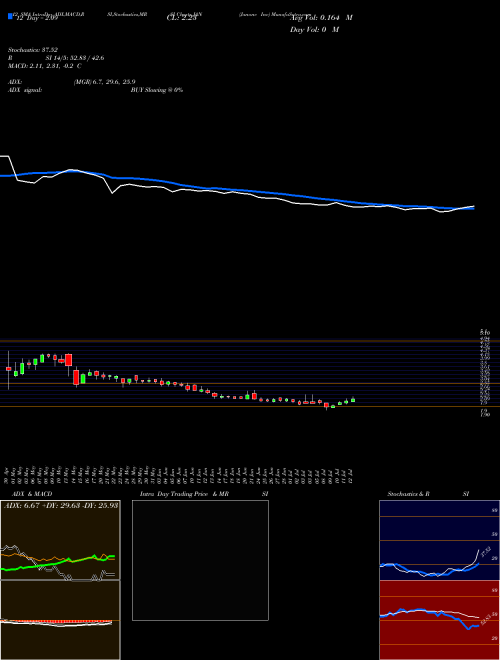Click the 'Avg Vol: 0.164 M' label
Screen dimensions: 500x660
[321, 18]
